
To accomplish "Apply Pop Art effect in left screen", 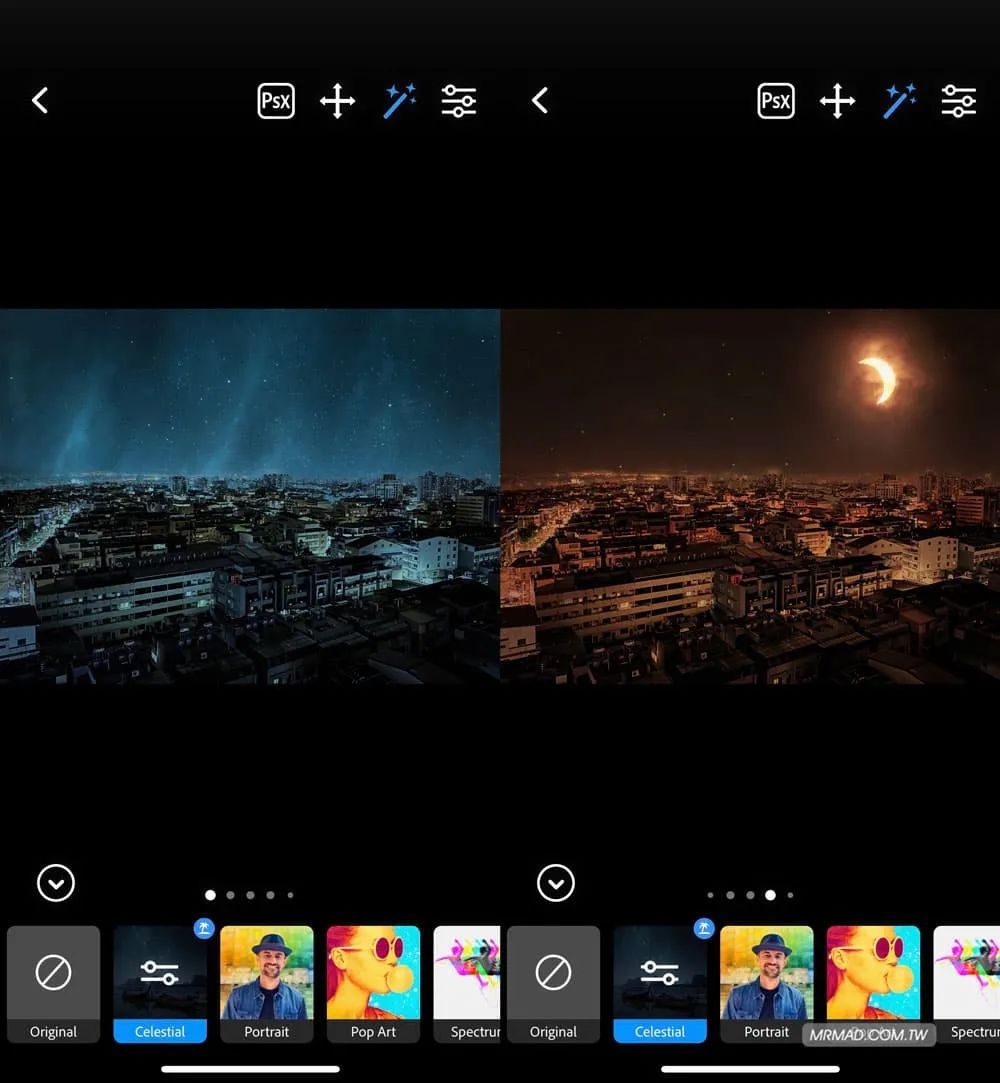I will [373, 984].
